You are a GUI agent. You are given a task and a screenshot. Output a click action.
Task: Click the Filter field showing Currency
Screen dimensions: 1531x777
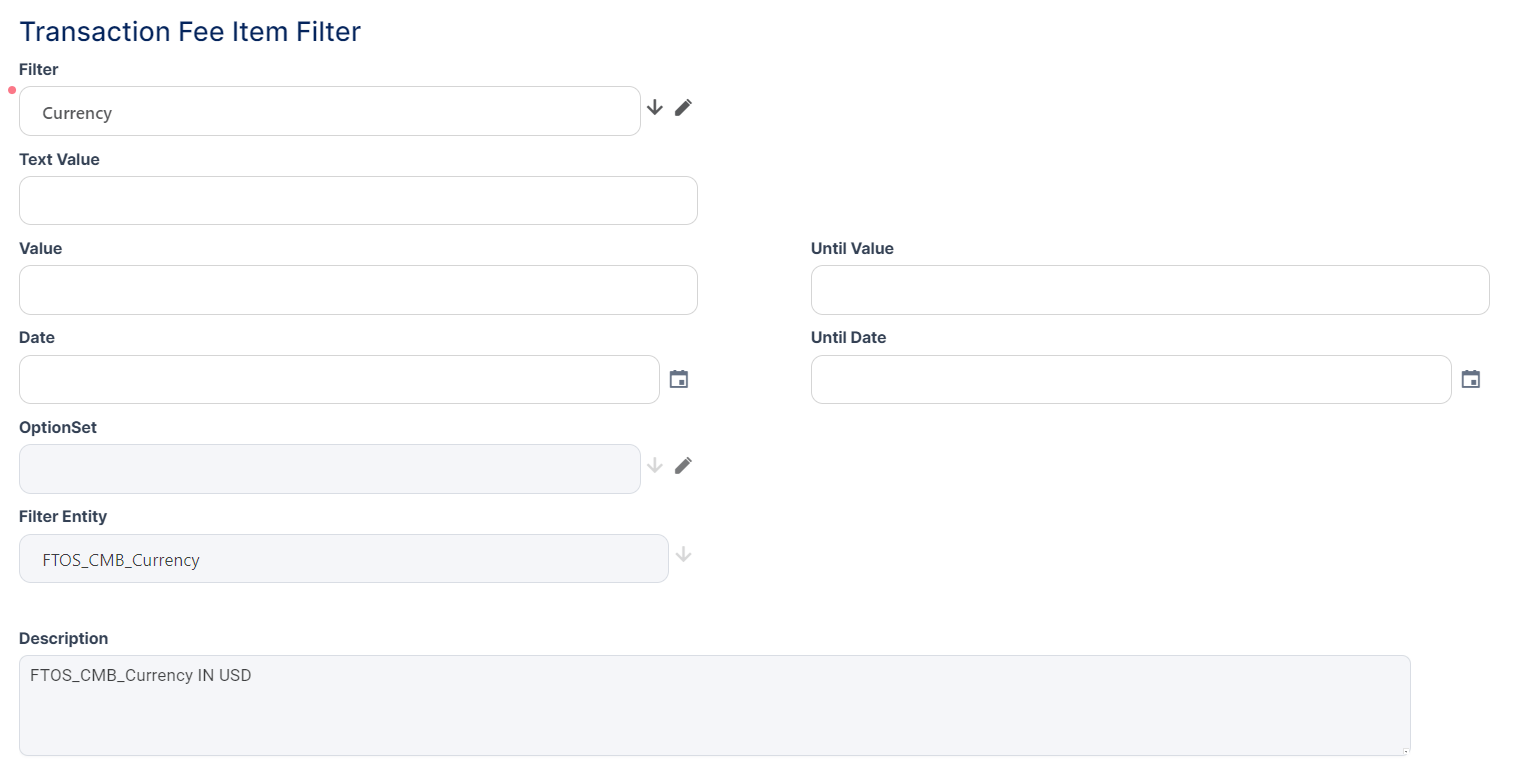coord(329,112)
